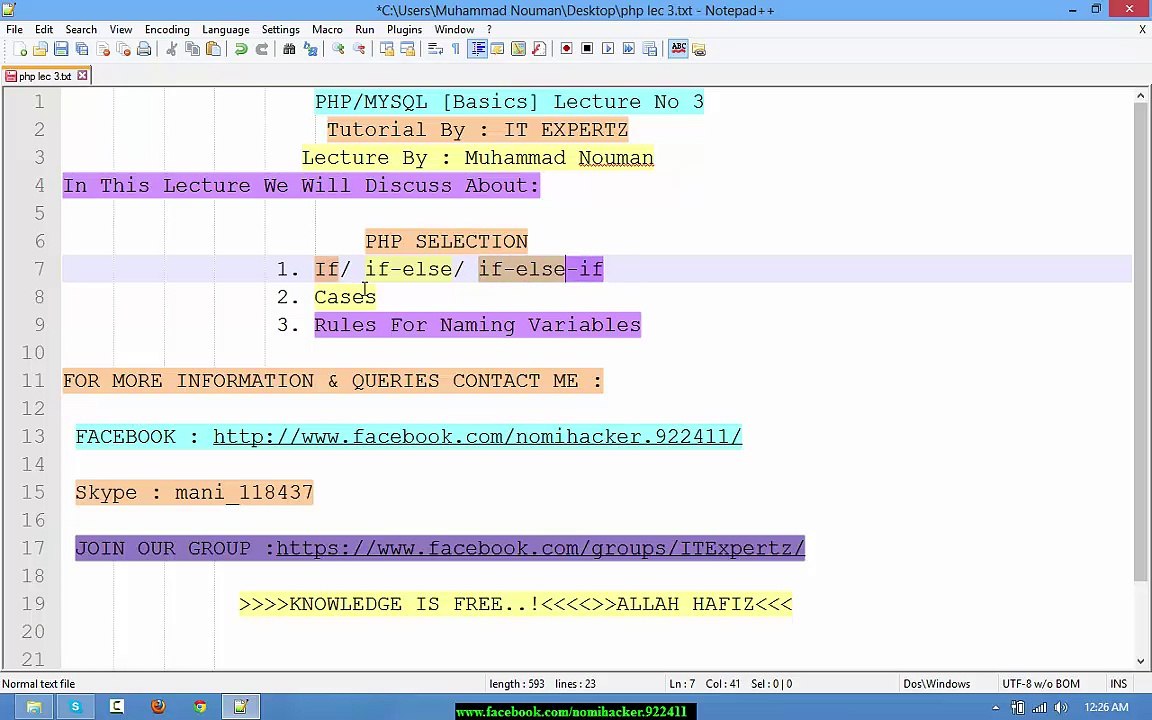Save current recorded macro icon
Image resolution: width=1152 pixels, height=720 pixels.
coord(649,49)
